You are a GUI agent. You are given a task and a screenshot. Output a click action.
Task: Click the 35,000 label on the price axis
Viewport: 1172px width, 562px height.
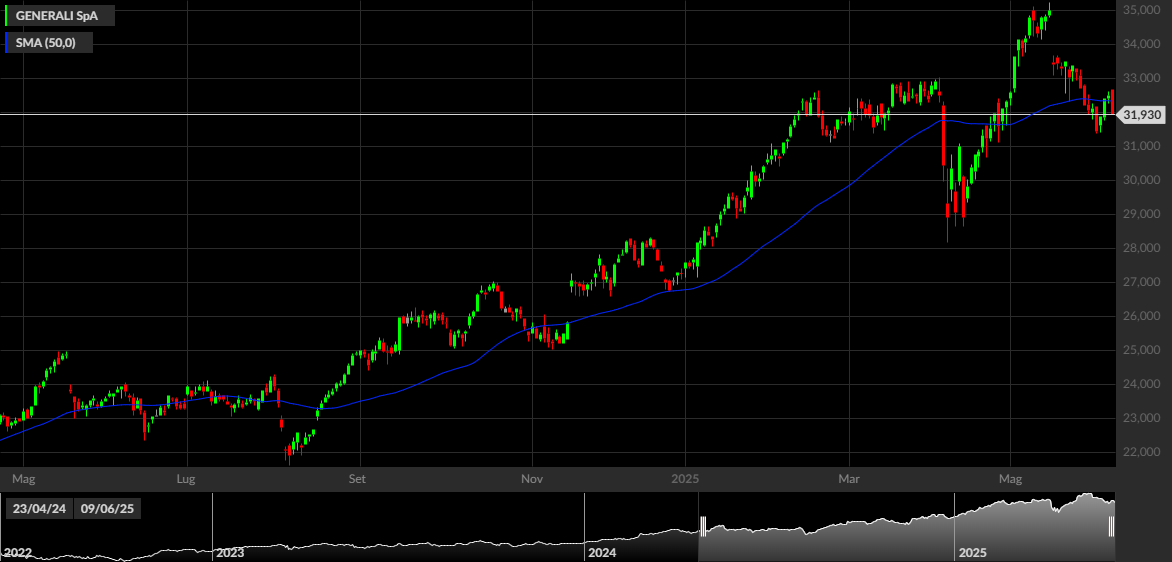1141,10
